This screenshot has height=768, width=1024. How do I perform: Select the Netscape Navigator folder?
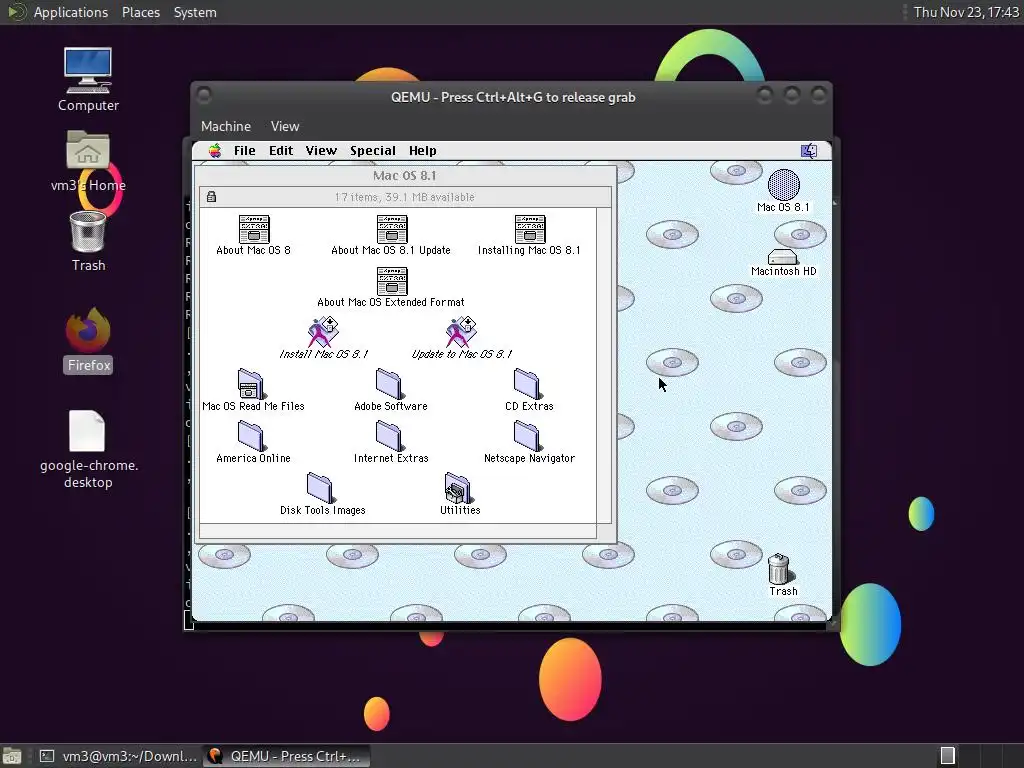click(527, 436)
